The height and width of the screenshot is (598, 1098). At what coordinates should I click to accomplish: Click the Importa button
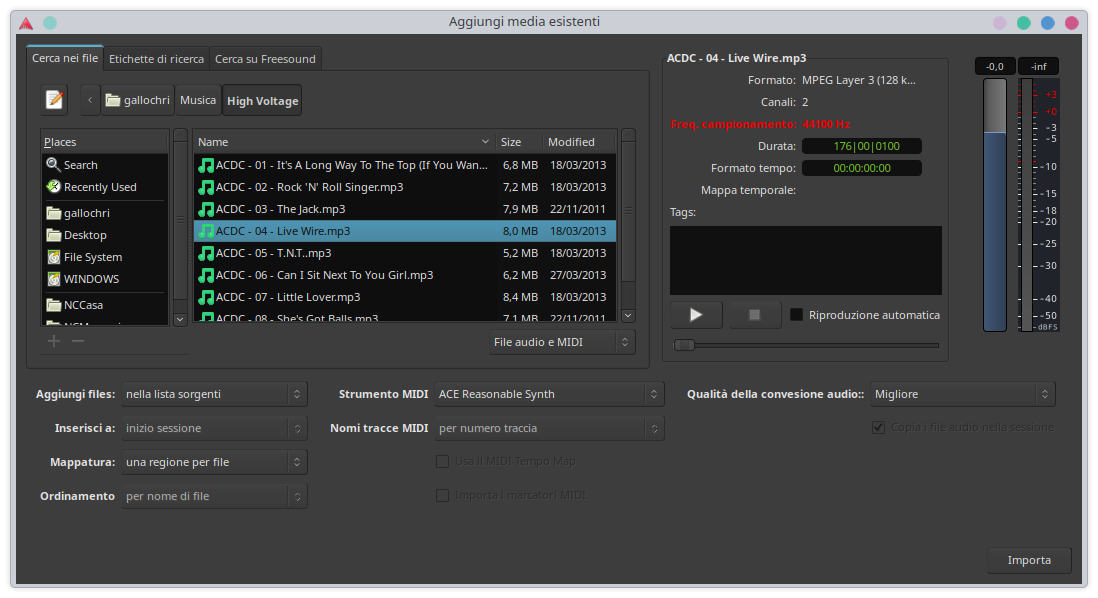1029,560
